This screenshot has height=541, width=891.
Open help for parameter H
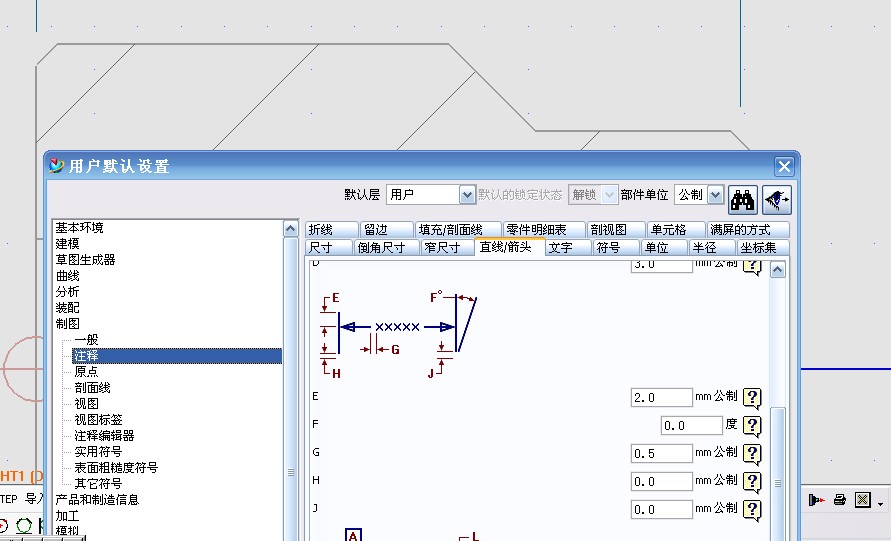click(x=752, y=482)
